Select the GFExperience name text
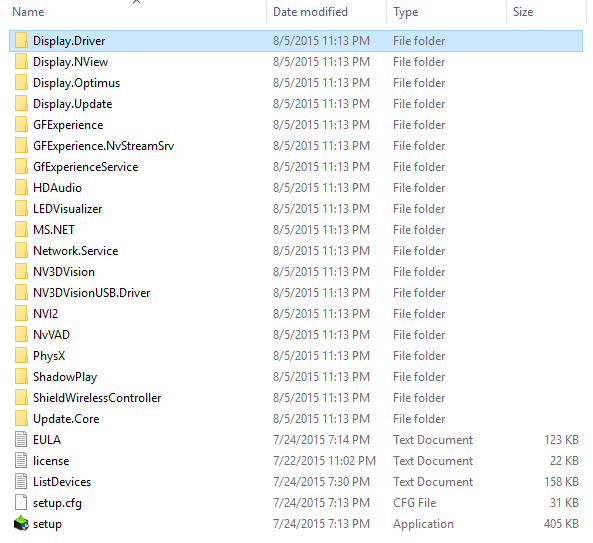The height and width of the screenshot is (543, 593). (68, 125)
